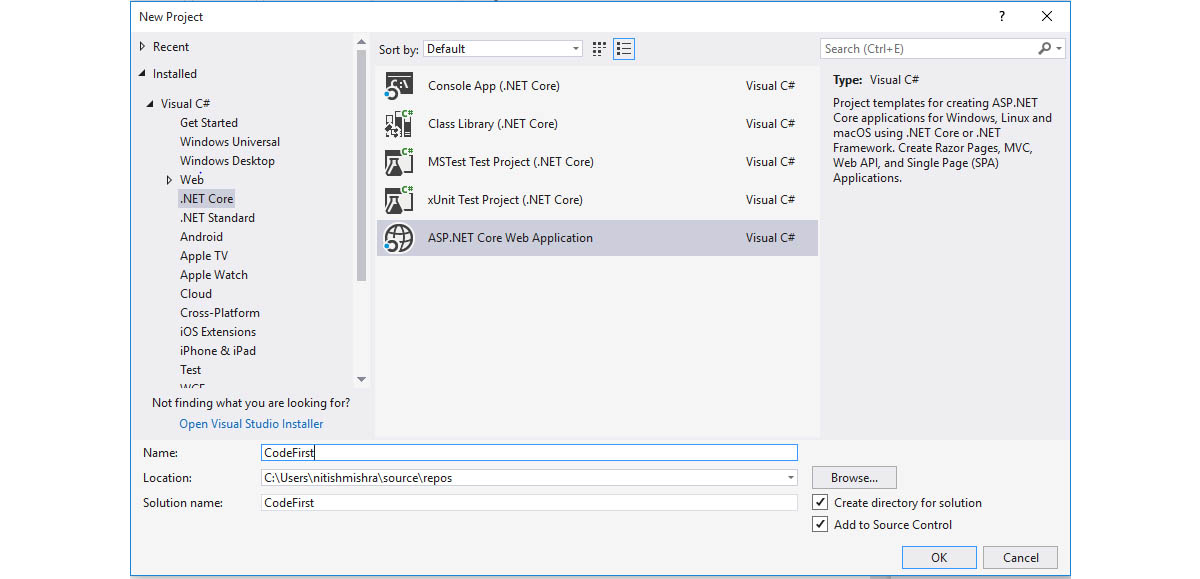Select the Class Library (.NET Core) icon
Screen dimensions: 1200x579
click(x=399, y=124)
